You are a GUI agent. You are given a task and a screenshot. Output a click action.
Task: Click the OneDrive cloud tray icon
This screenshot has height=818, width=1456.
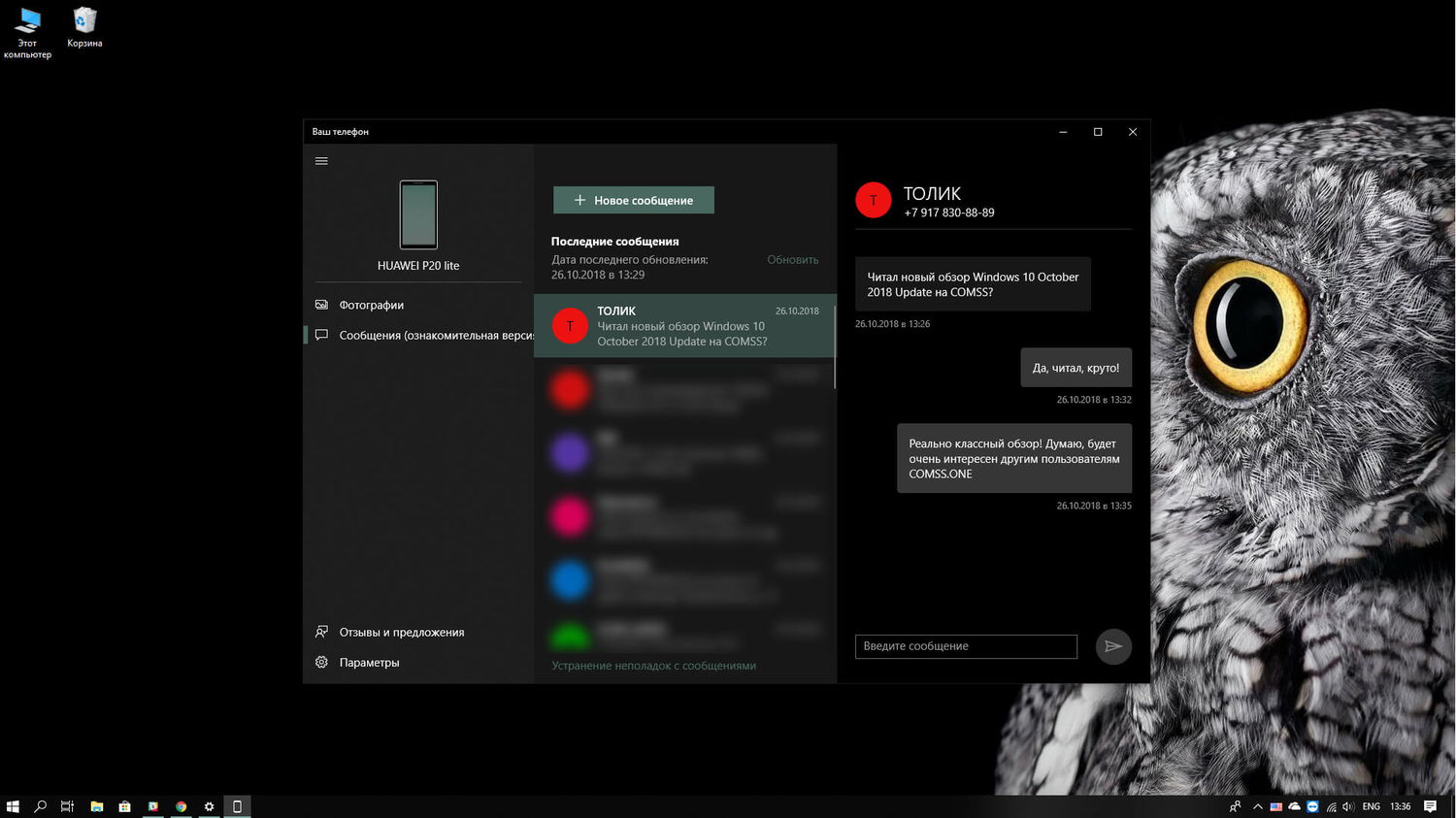click(1294, 806)
